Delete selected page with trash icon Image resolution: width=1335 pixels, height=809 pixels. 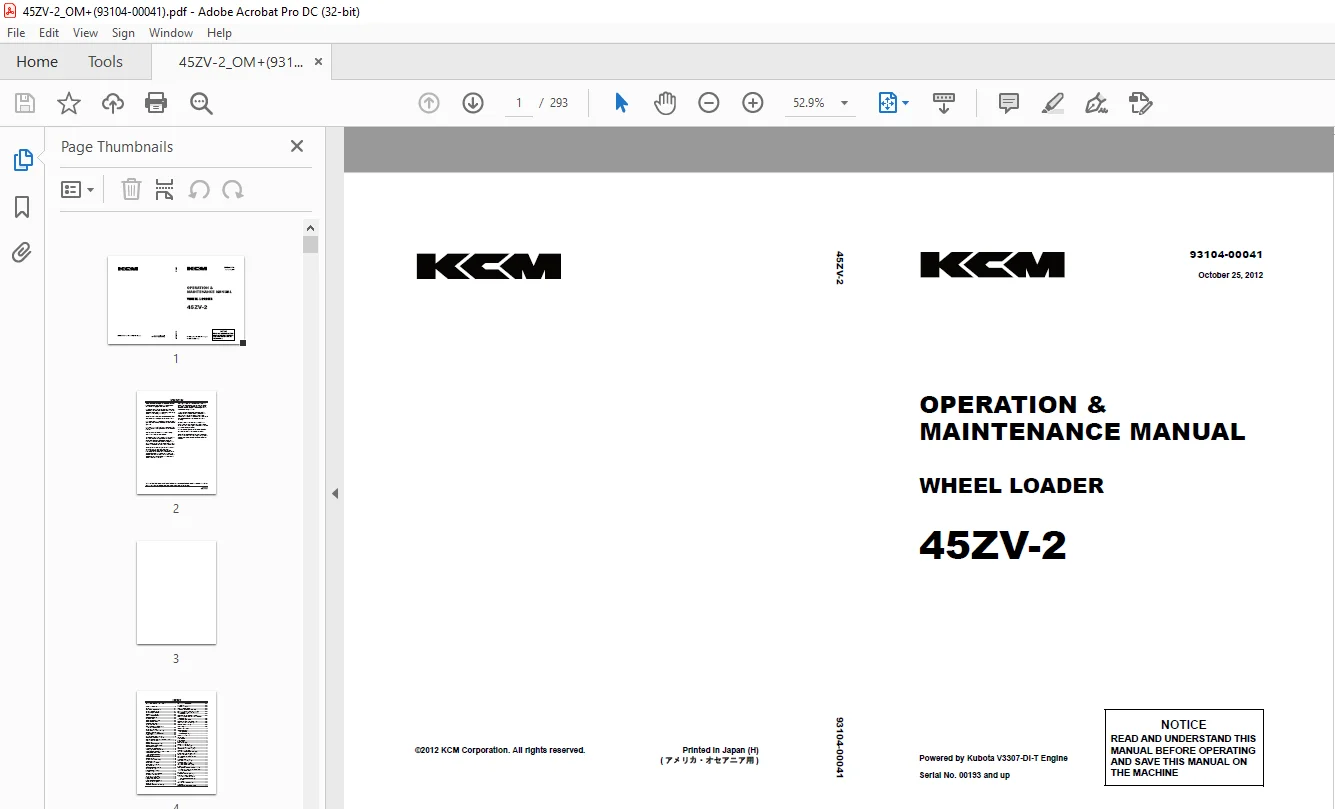131,189
